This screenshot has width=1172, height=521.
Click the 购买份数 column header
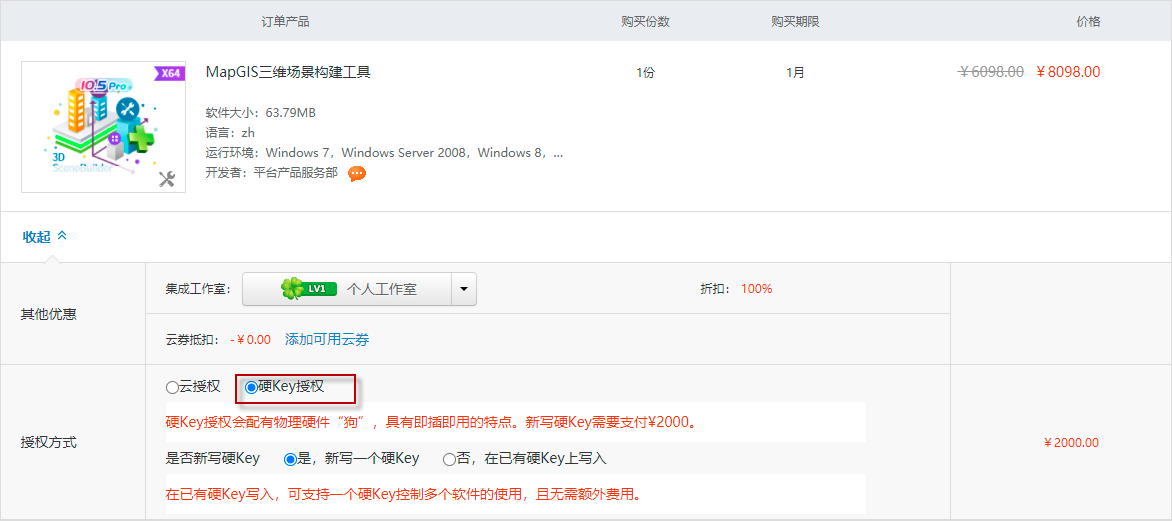pos(646,22)
